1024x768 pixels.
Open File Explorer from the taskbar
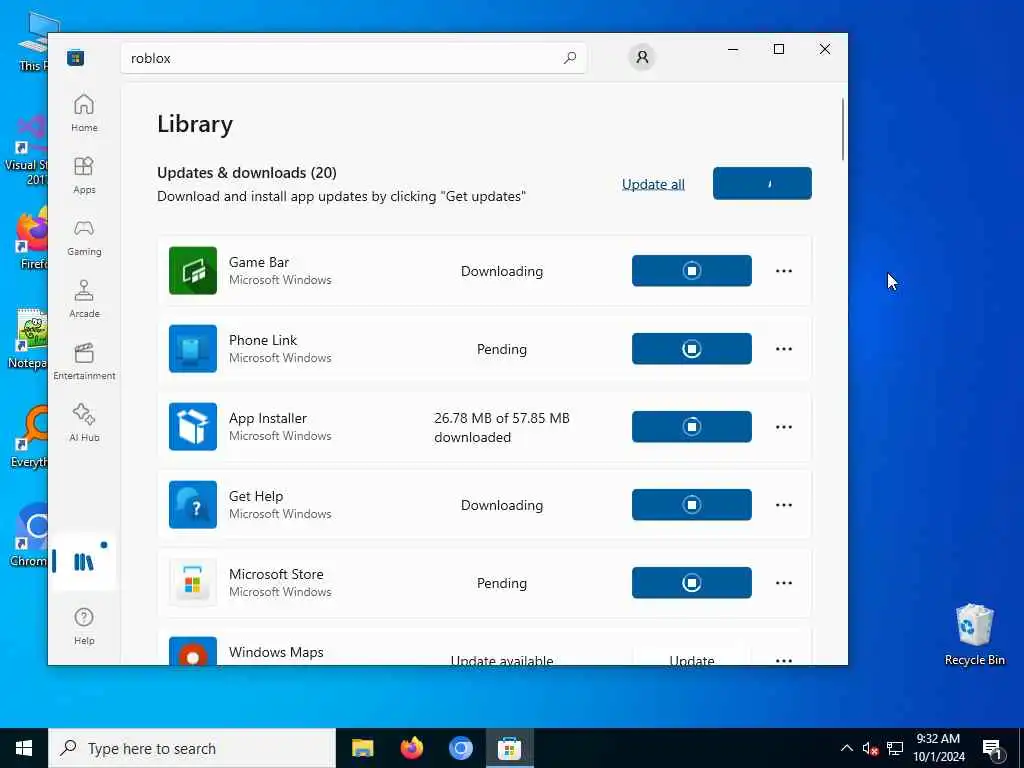(x=362, y=748)
